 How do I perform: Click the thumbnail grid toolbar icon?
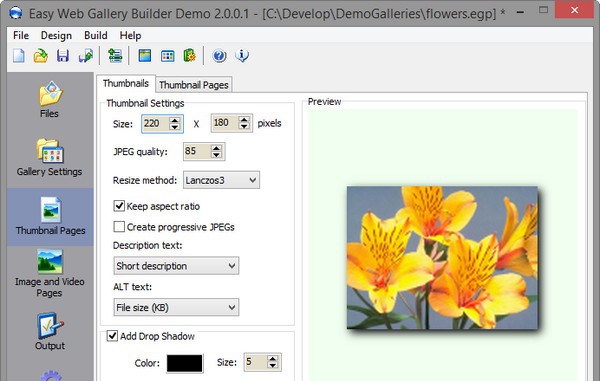168,56
